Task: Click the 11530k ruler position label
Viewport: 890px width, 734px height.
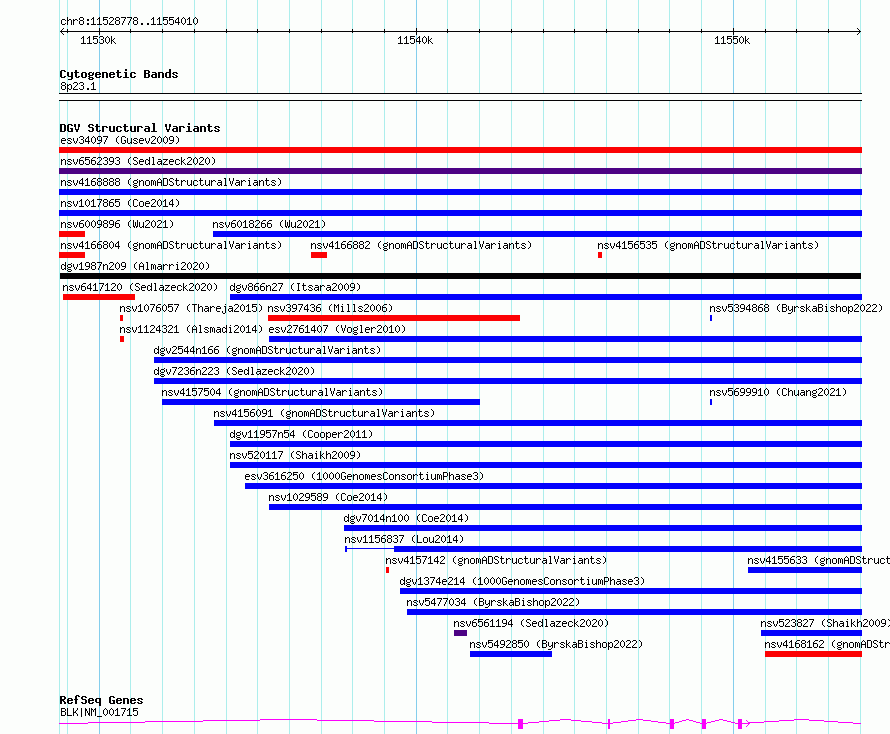Action: coord(98,40)
